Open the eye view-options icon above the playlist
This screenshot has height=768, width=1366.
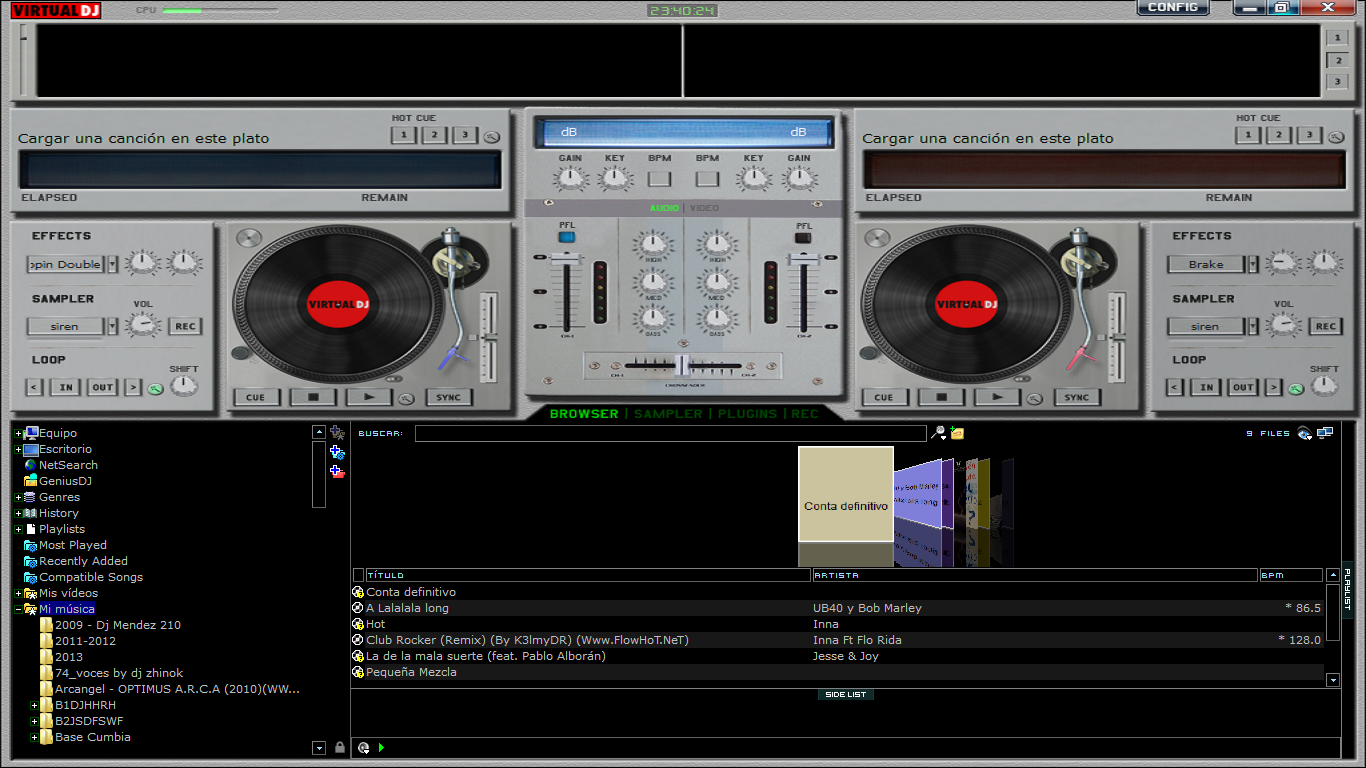coord(1303,433)
